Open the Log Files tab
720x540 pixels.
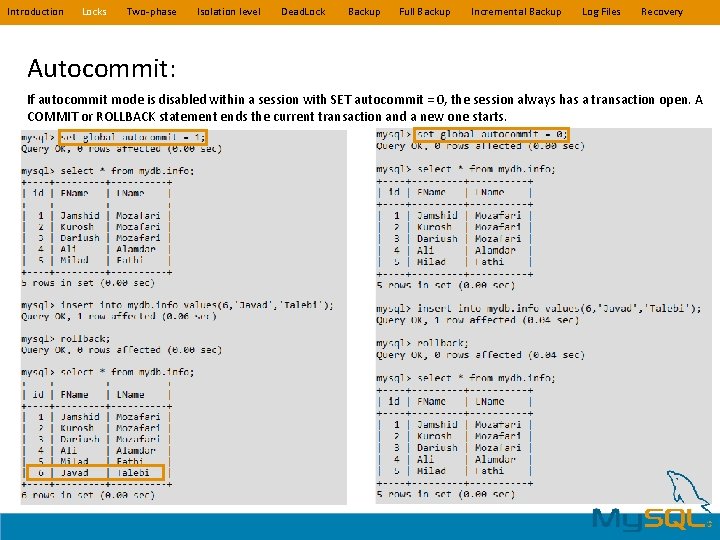click(x=601, y=12)
